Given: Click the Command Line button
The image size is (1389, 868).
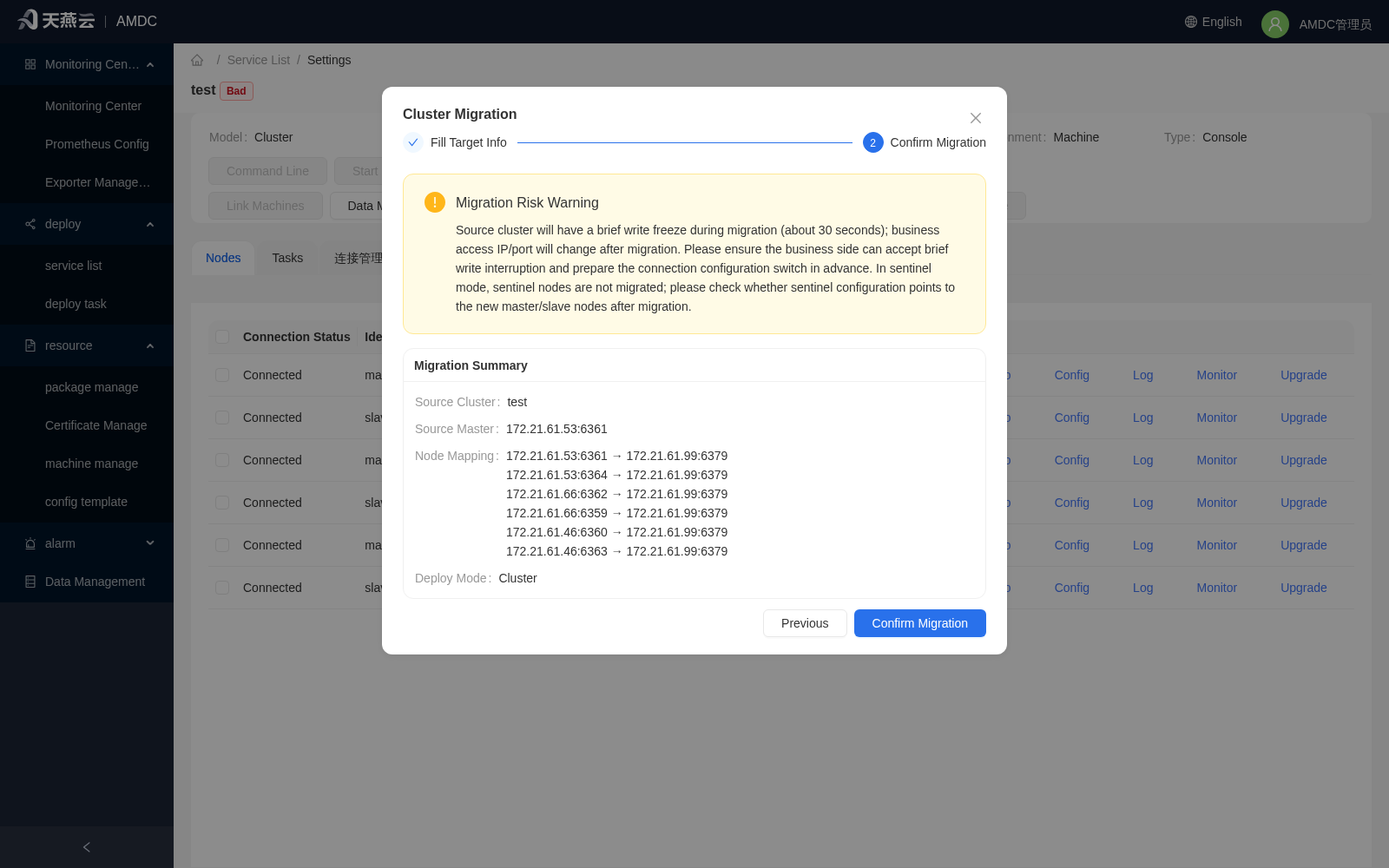Looking at the screenshot, I should [x=267, y=171].
